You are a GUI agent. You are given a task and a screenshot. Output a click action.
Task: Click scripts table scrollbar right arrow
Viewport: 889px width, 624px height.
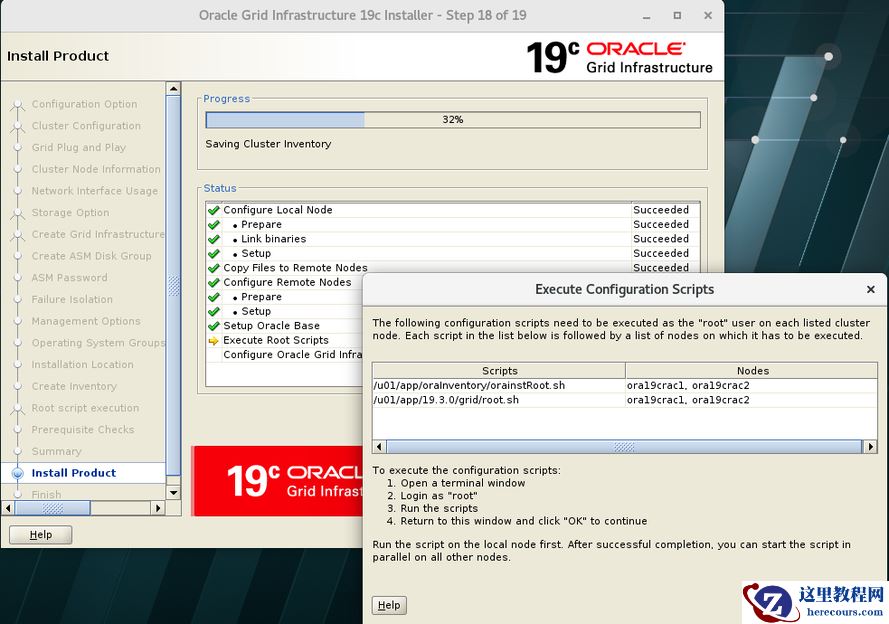(870, 447)
